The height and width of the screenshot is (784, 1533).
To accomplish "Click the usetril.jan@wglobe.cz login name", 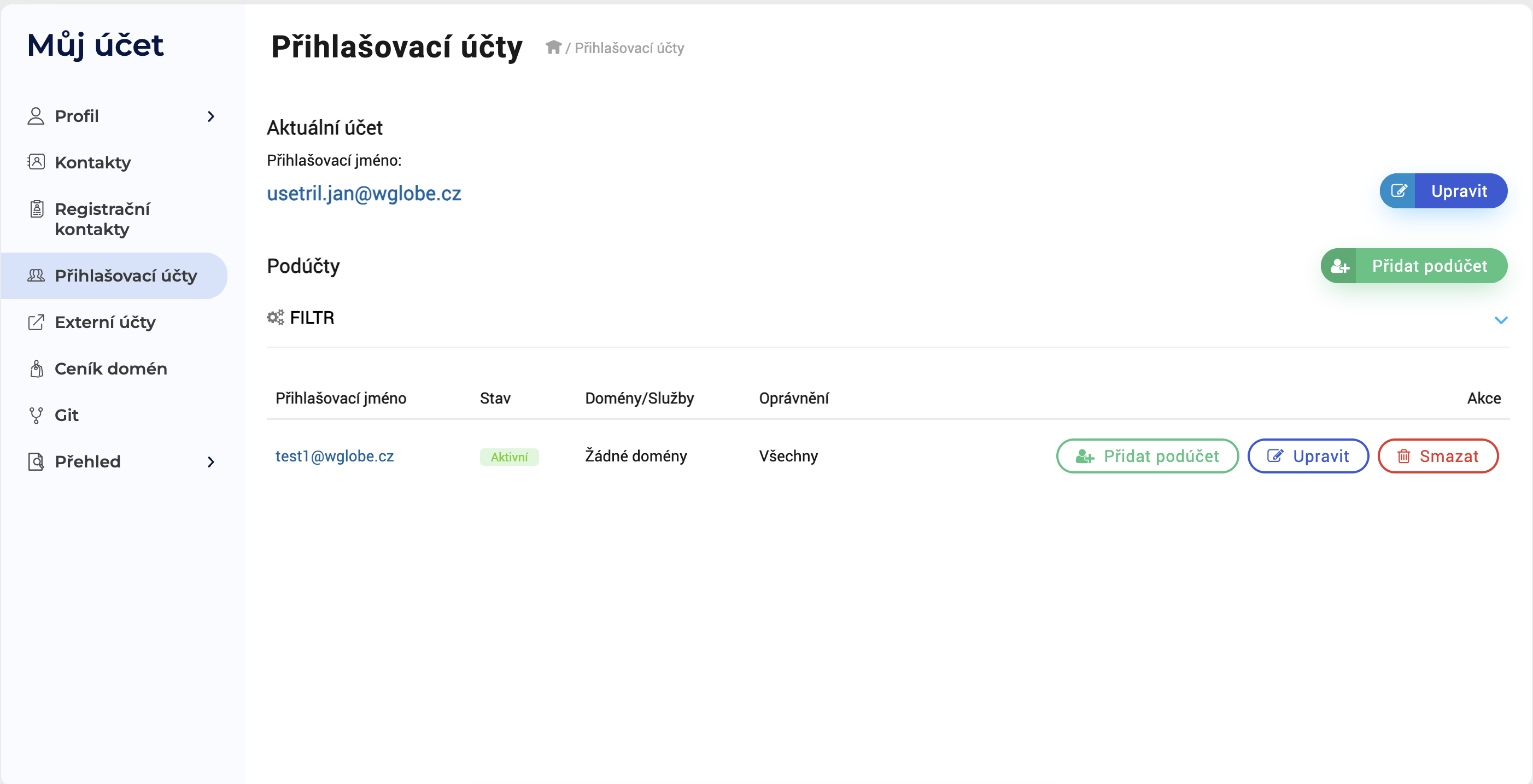I will (x=364, y=194).
